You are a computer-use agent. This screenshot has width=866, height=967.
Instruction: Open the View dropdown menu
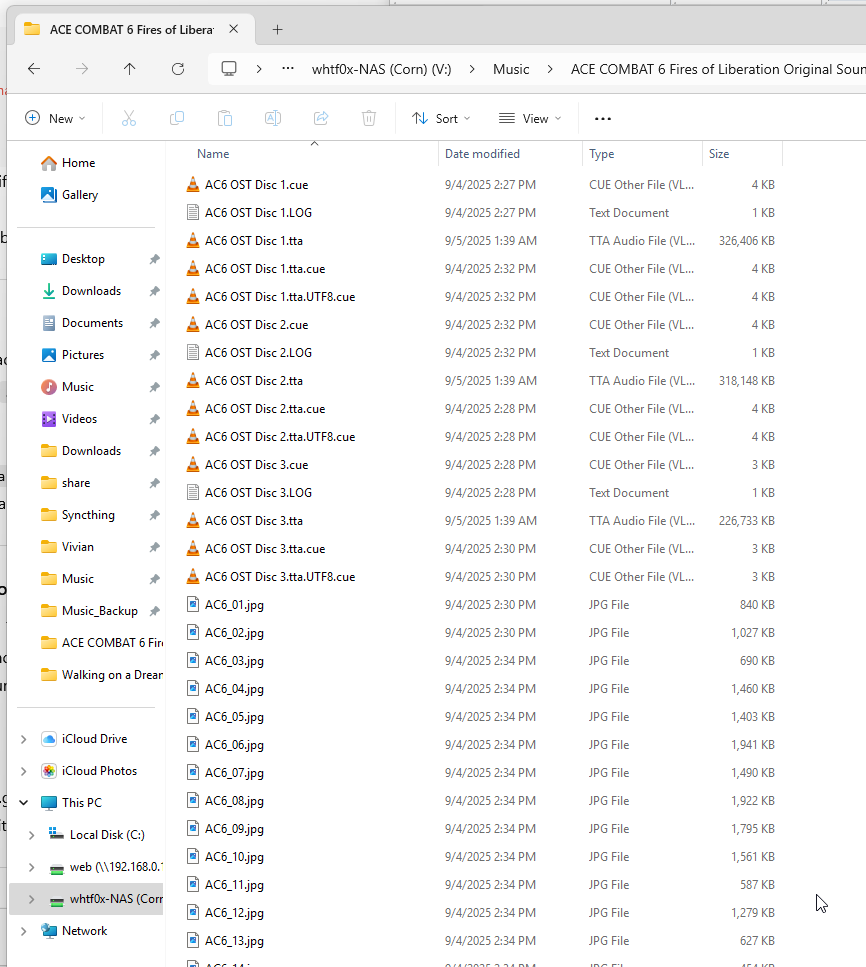pos(530,118)
